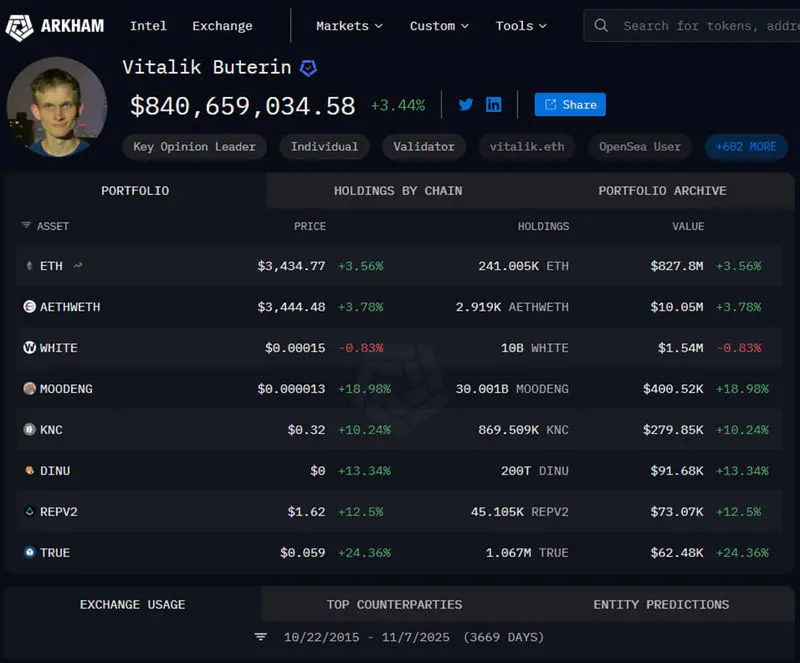The height and width of the screenshot is (663, 800).
Task: Switch to Holdings By Chain tab
Action: click(398, 191)
